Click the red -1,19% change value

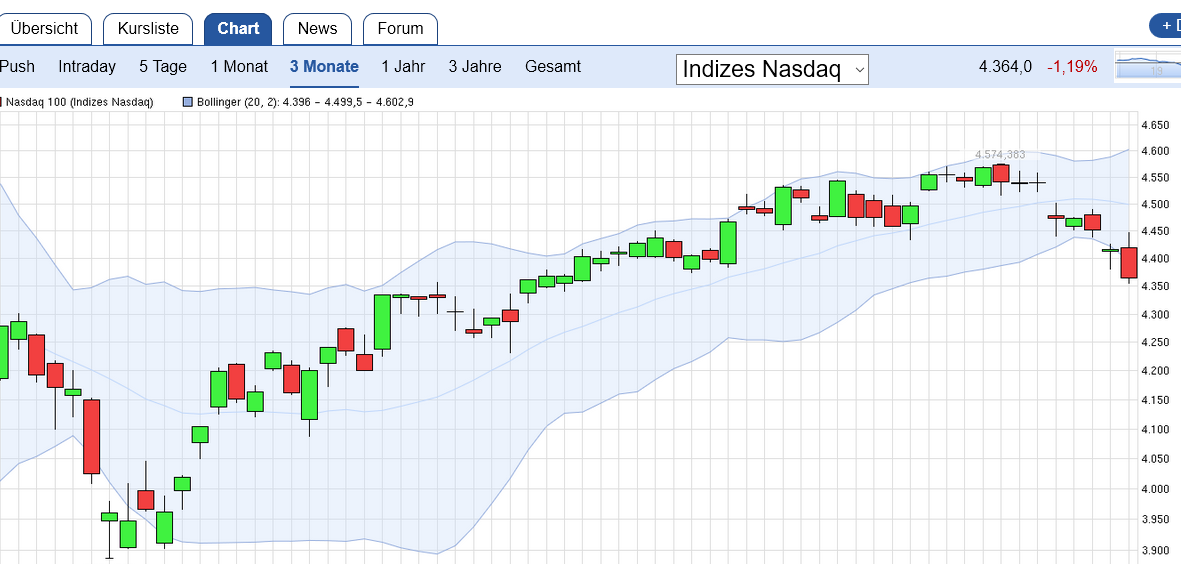1072,67
